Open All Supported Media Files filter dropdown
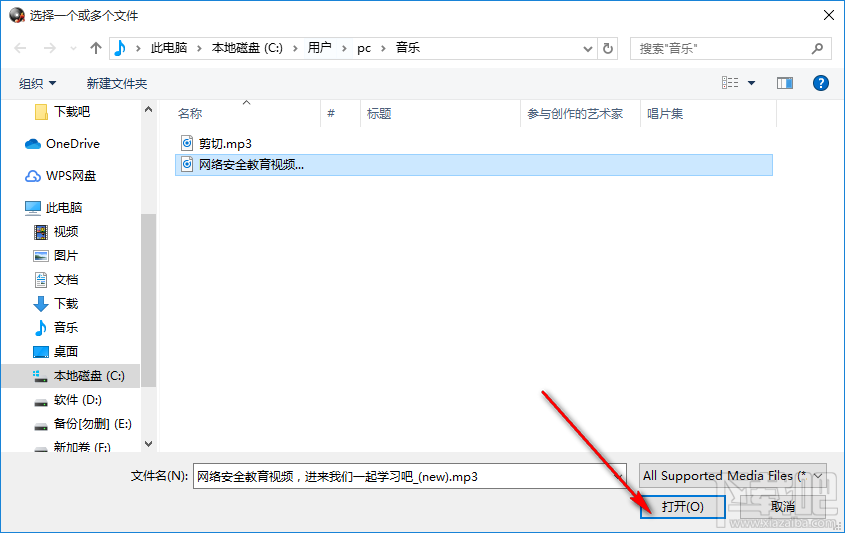The image size is (845, 533). (732, 476)
